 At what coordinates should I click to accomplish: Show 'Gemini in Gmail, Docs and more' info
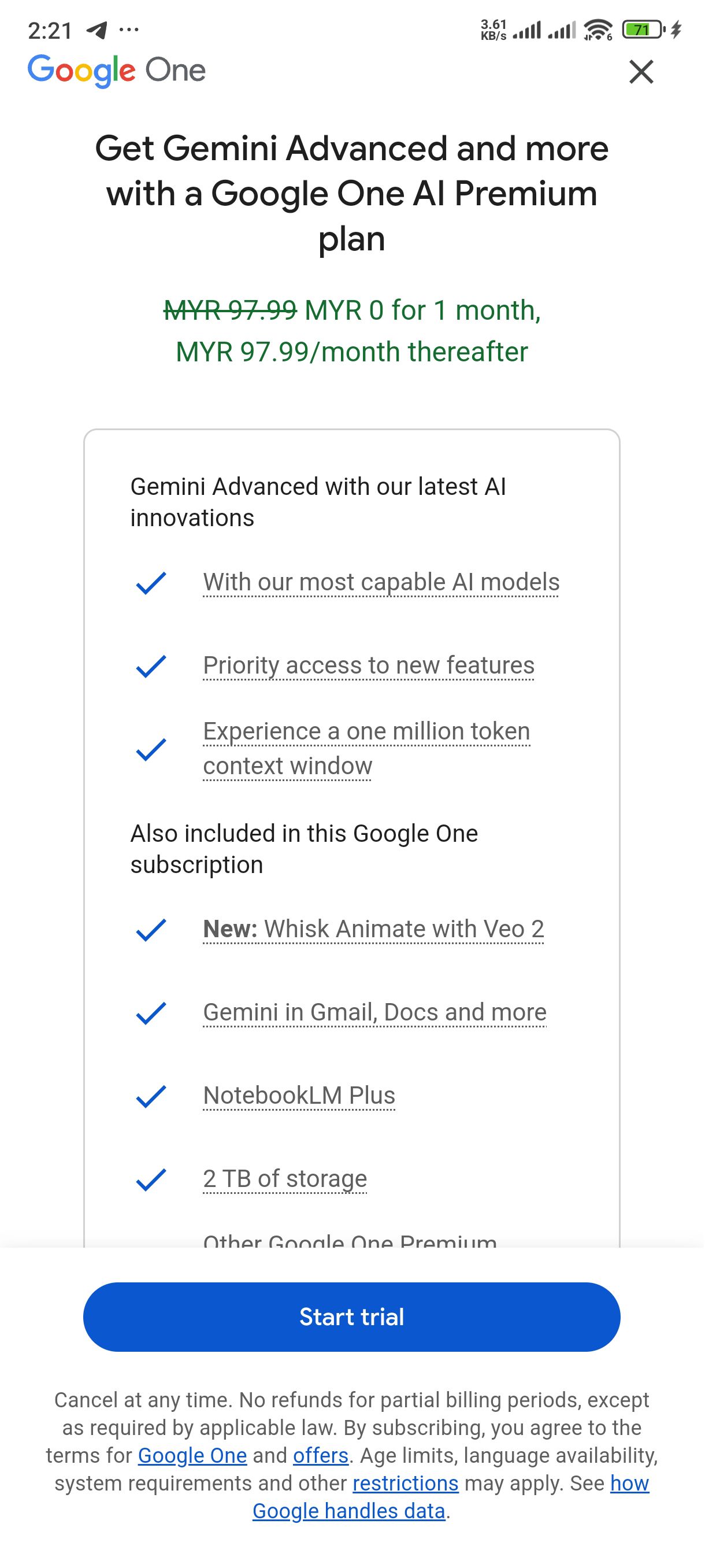coord(374,1012)
